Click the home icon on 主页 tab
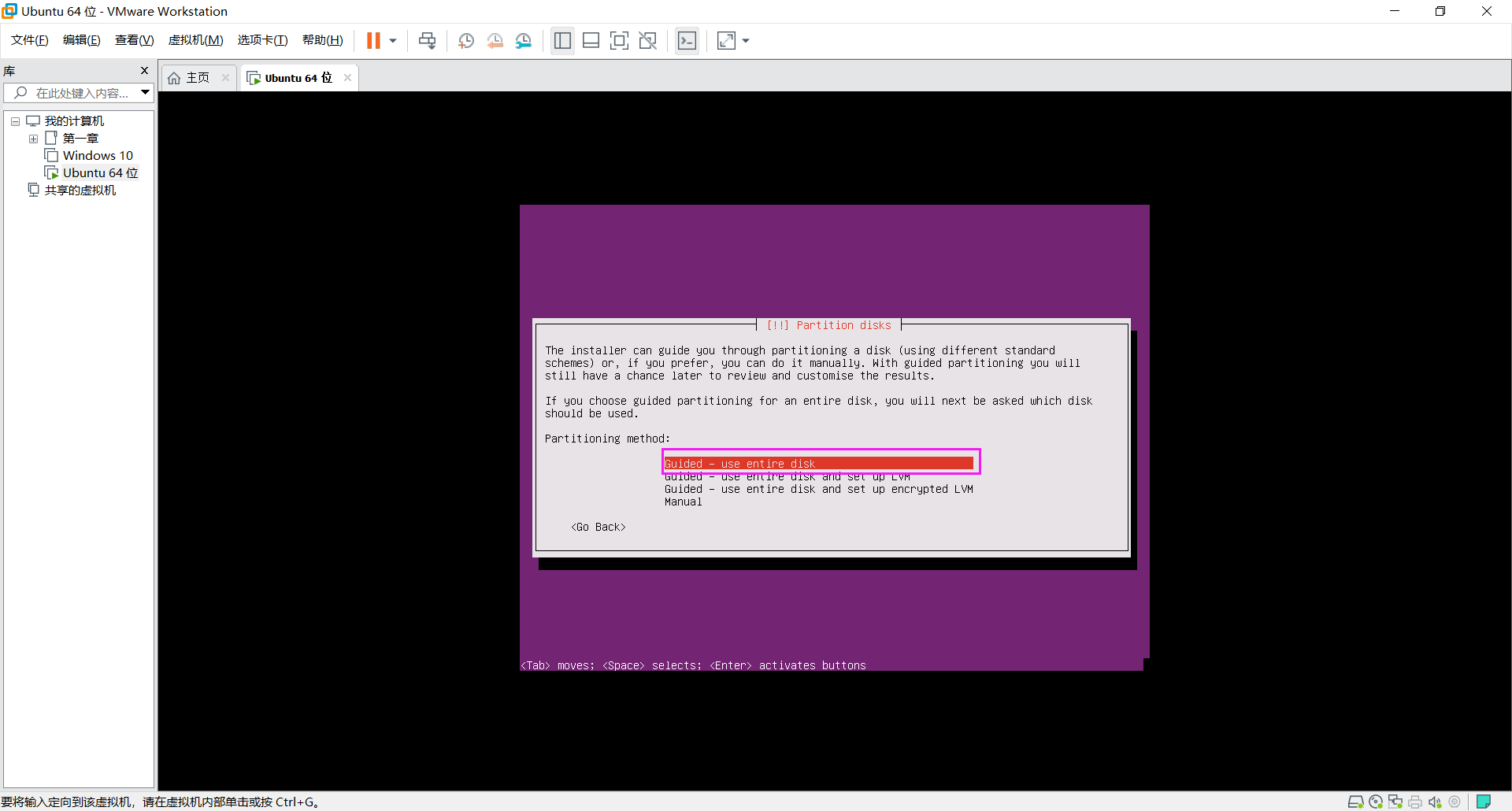1512x811 pixels. pyautogui.click(x=174, y=78)
